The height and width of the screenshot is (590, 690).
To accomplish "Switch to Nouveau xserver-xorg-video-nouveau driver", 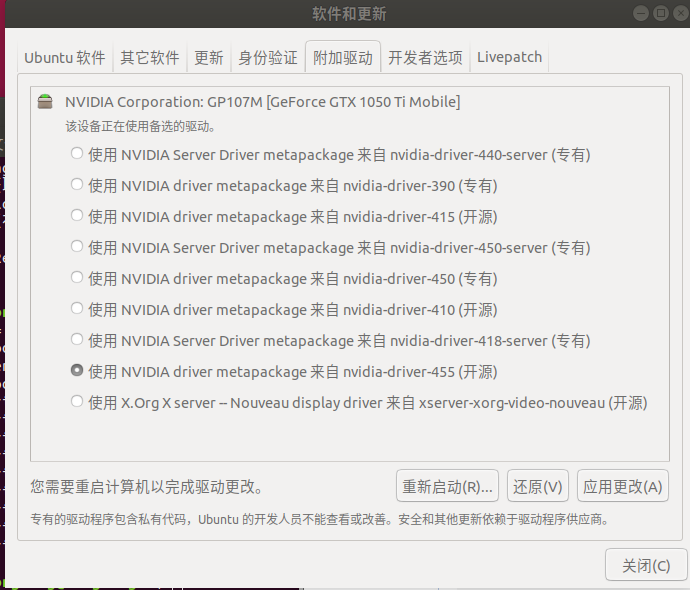I will point(77,402).
